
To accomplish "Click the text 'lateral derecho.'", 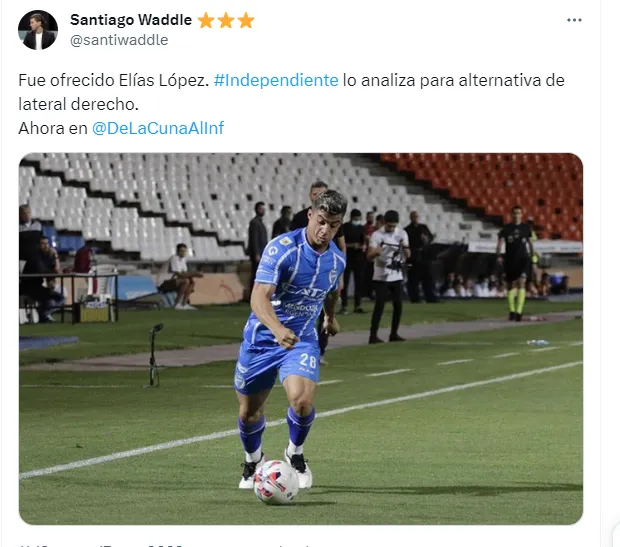I will pos(78,104).
